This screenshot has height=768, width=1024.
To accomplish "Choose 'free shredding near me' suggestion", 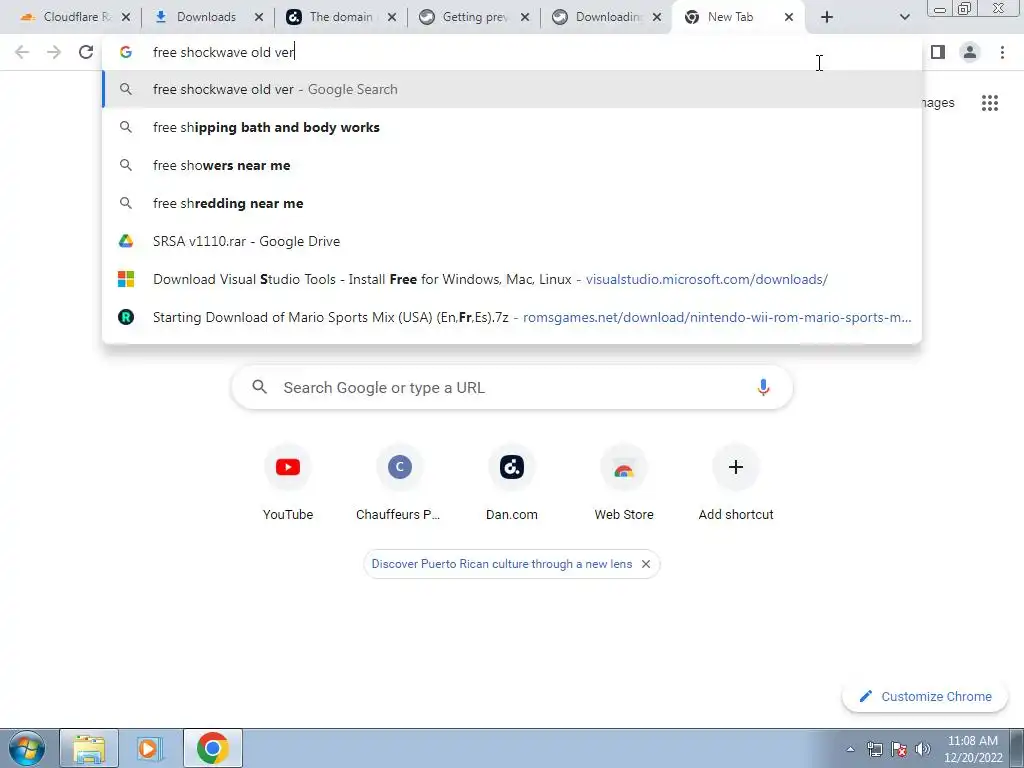I will pos(512,203).
